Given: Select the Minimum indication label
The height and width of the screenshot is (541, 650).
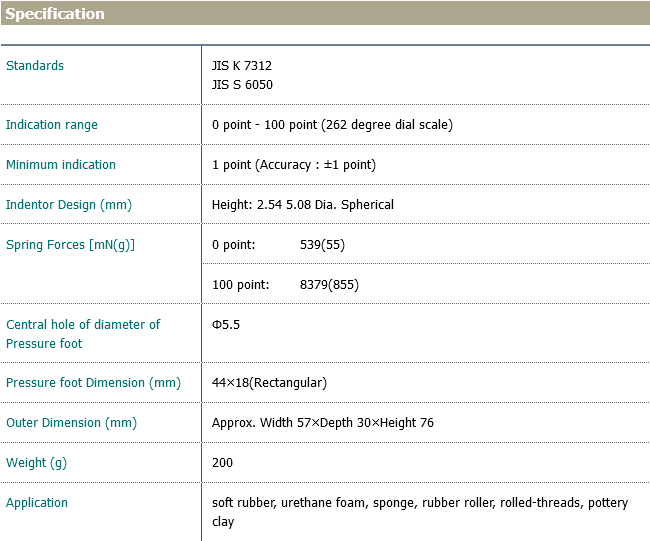Looking at the screenshot, I should 61,165.
